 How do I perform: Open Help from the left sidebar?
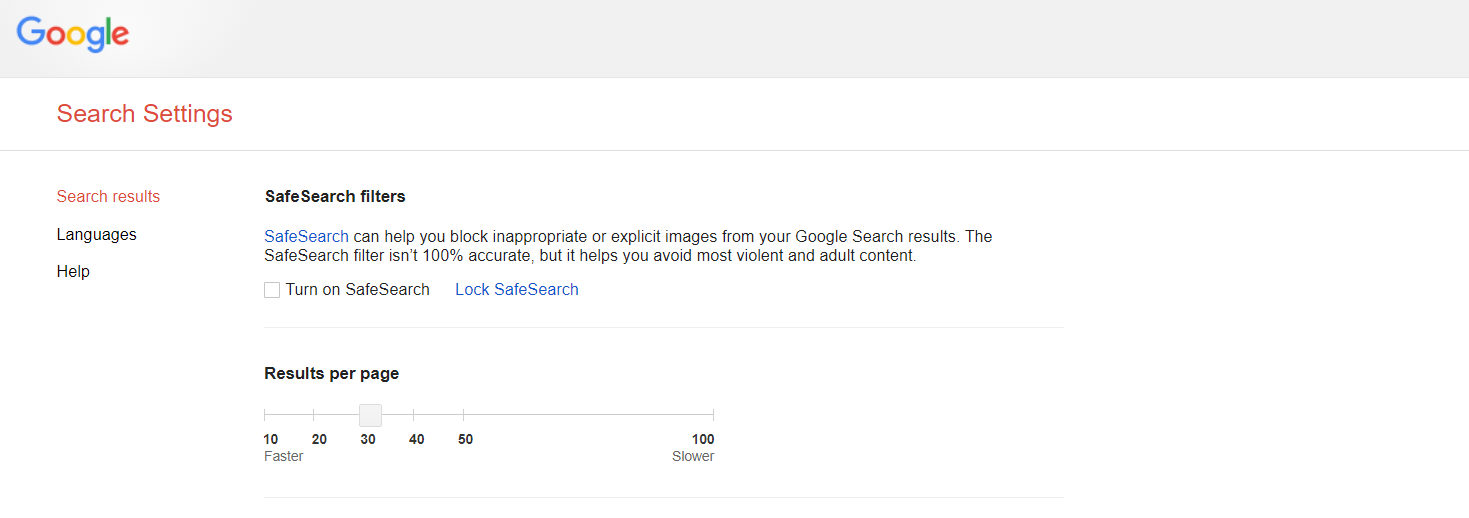[x=73, y=272]
